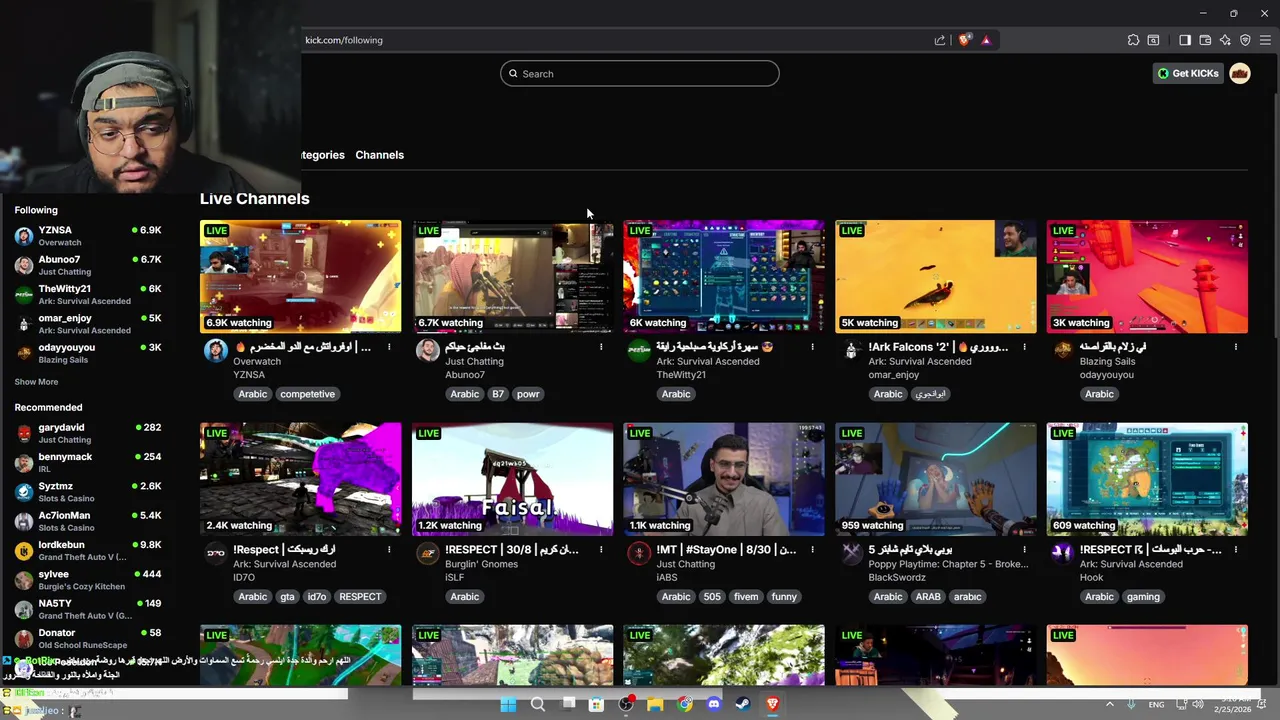Viewport: 1280px width, 720px height.
Task: Open Windows Start menu
Action: pos(508,704)
